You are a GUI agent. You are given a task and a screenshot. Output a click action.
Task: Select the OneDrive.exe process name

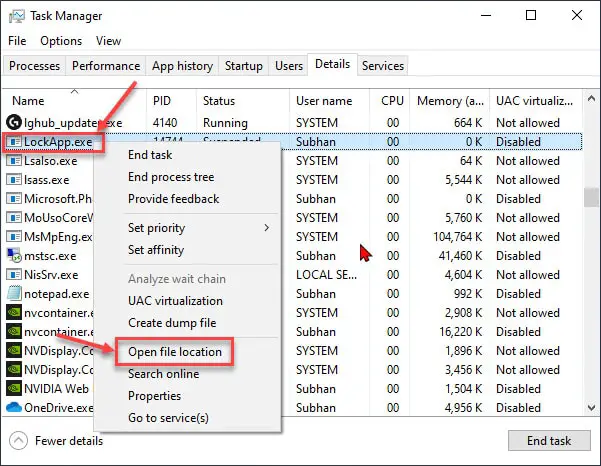(x=59, y=407)
